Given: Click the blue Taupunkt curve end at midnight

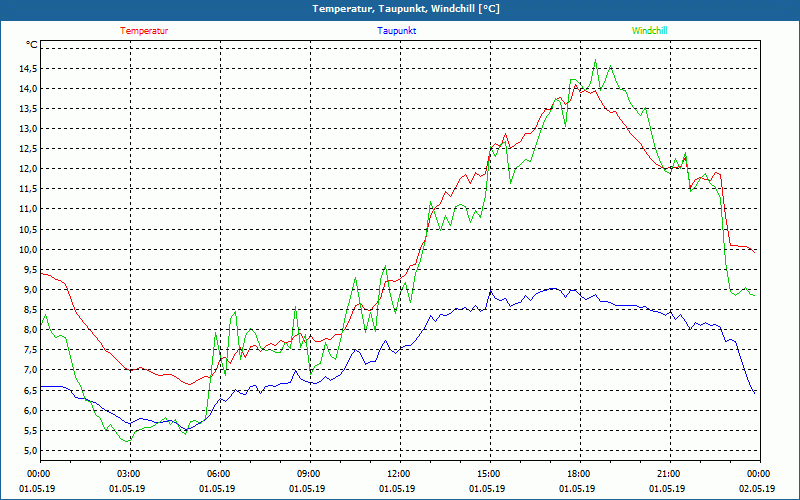Looking at the screenshot, I should point(755,393).
